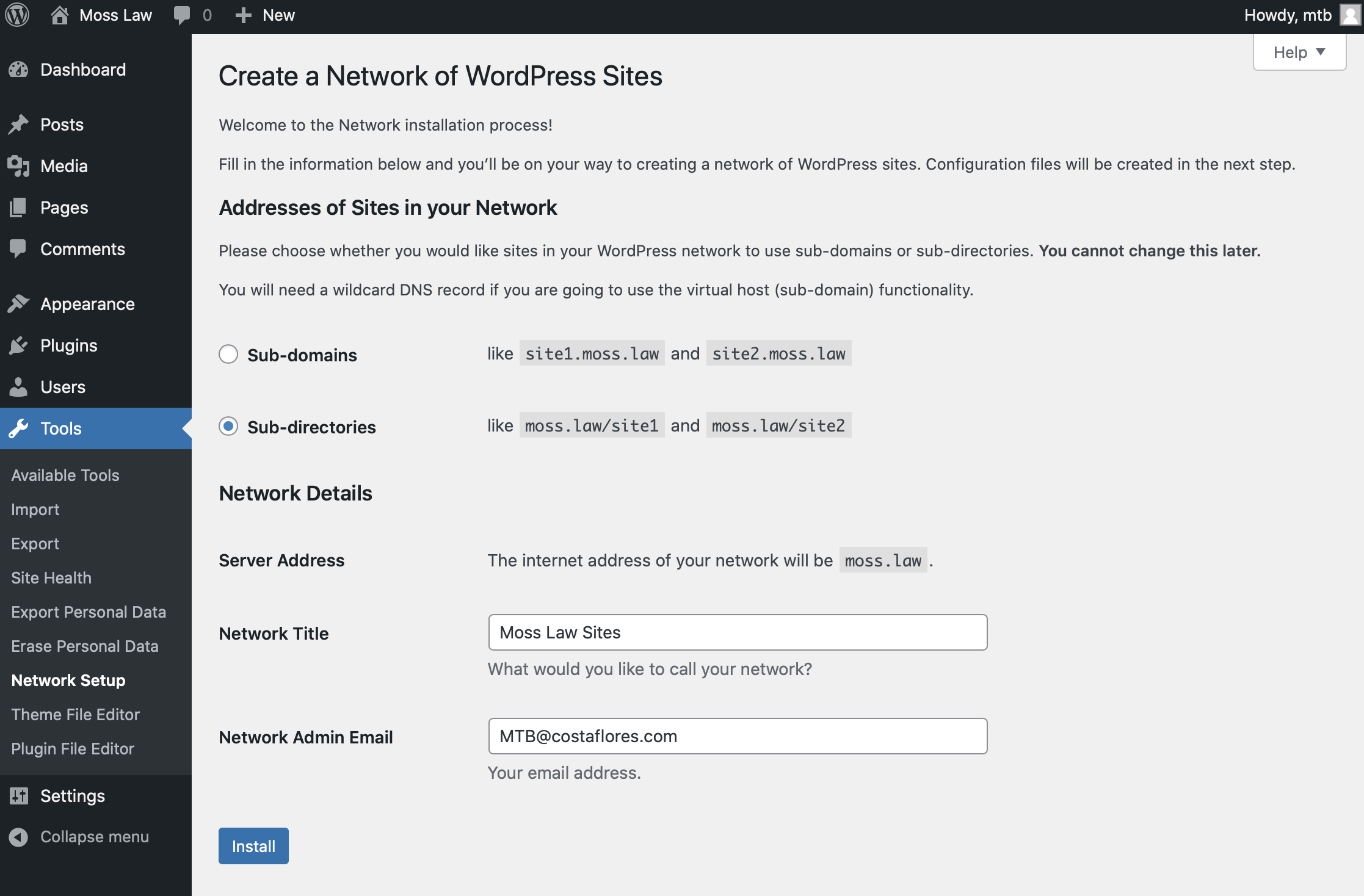Open the Import submenu item
This screenshot has width=1364, height=896.
tap(35, 509)
